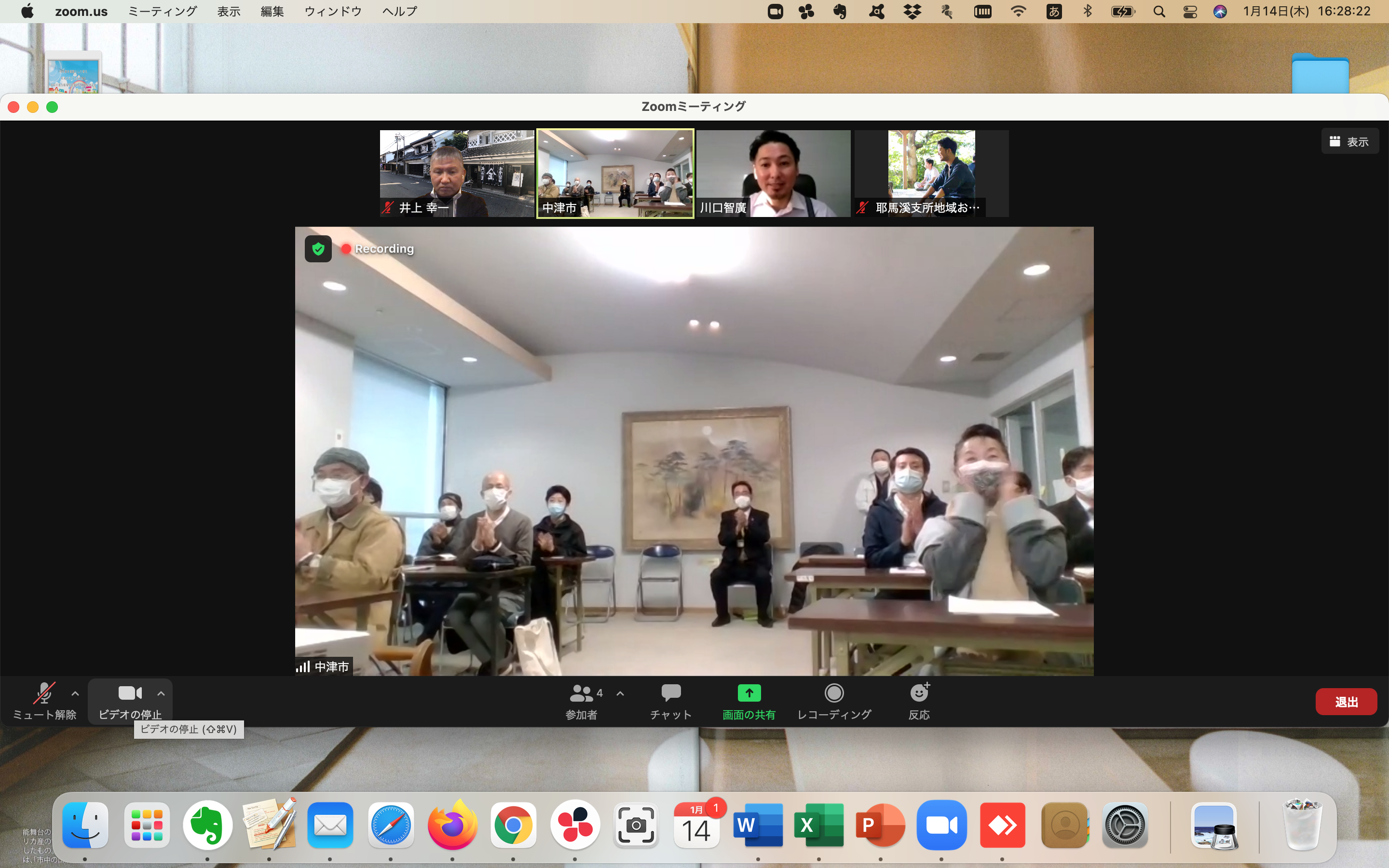This screenshot has height=868, width=1389.
Task: Expand video options arrow beside camera
Action: (x=161, y=693)
